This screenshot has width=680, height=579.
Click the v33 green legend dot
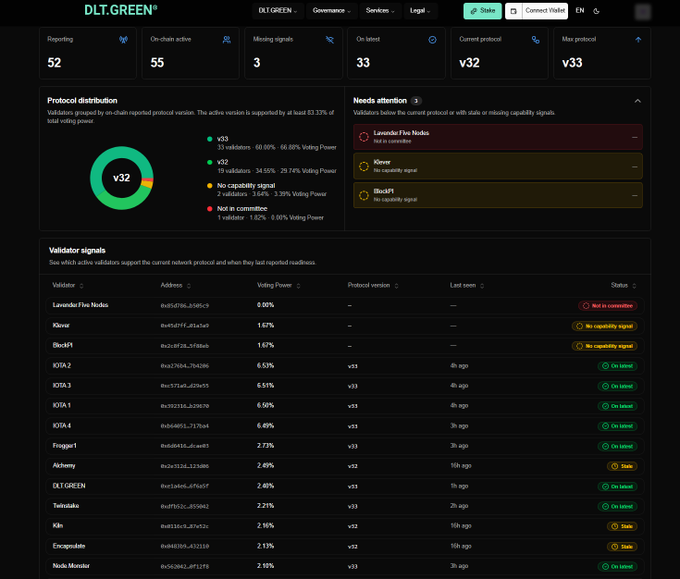coord(210,139)
